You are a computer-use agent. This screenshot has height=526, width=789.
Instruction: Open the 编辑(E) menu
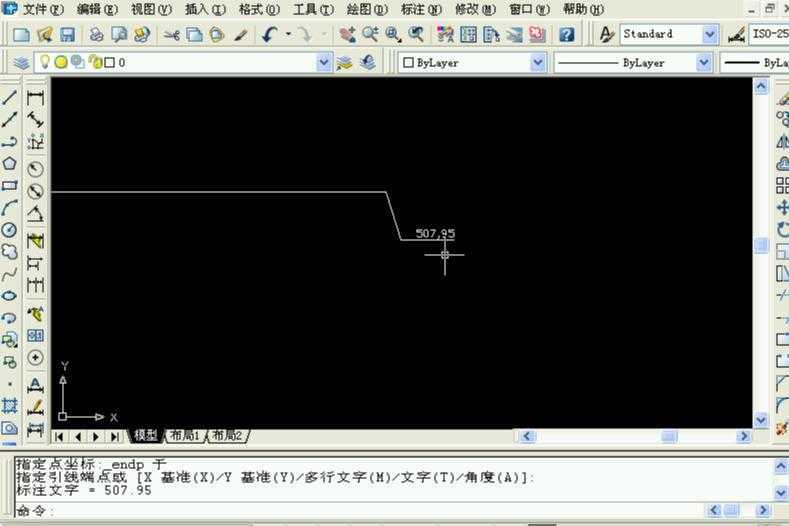click(x=97, y=9)
